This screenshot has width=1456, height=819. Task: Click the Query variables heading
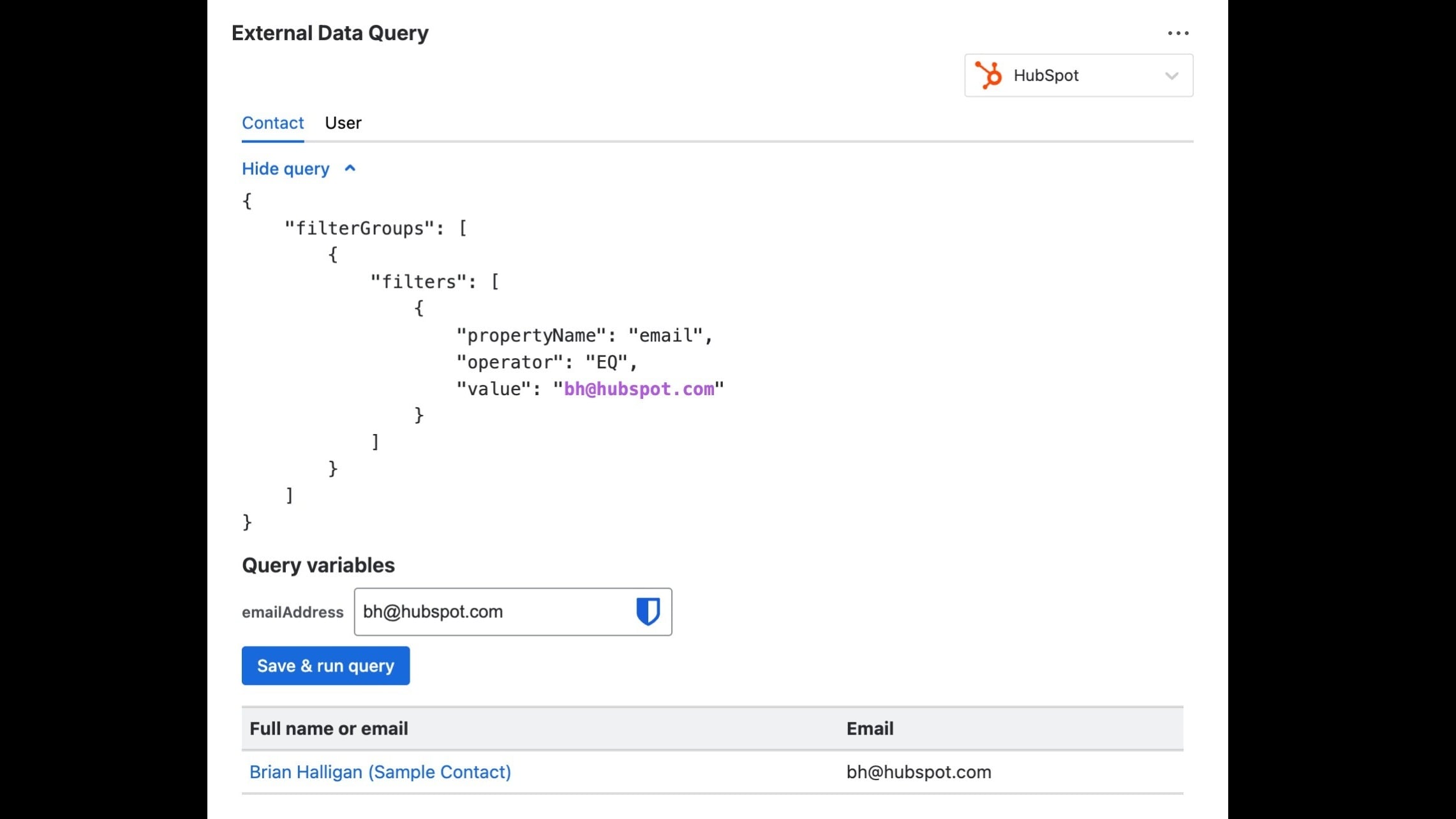coord(318,565)
